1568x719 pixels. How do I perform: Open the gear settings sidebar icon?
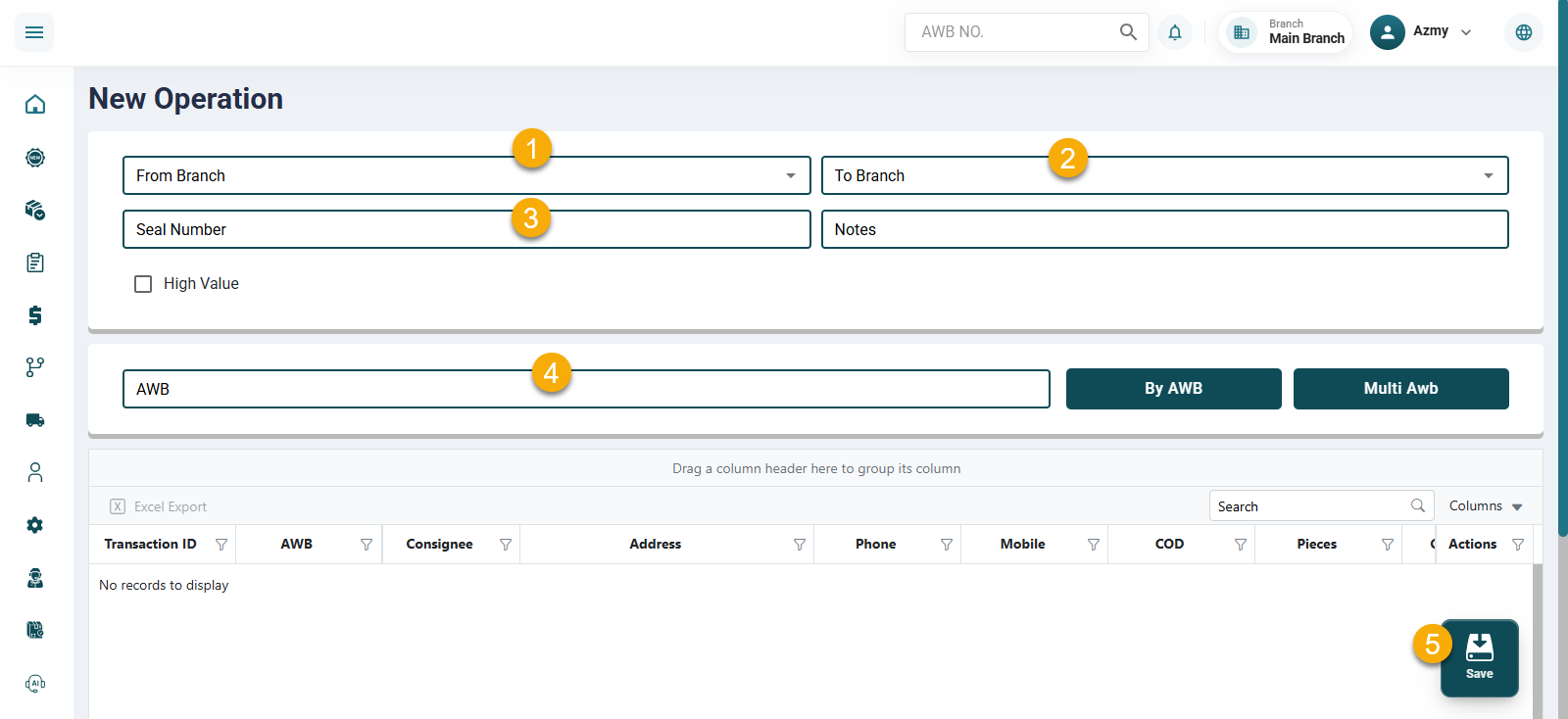(x=35, y=525)
